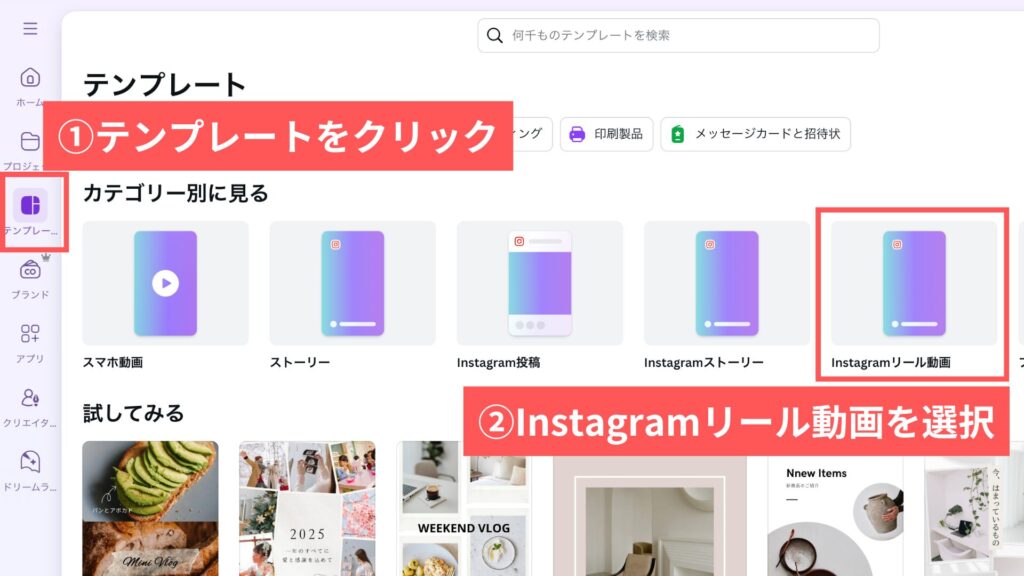Image resolution: width=1024 pixels, height=576 pixels.
Task: Open the avocado toast Mini Vlog template
Action: pyautogui.click(x=150, y=508)
